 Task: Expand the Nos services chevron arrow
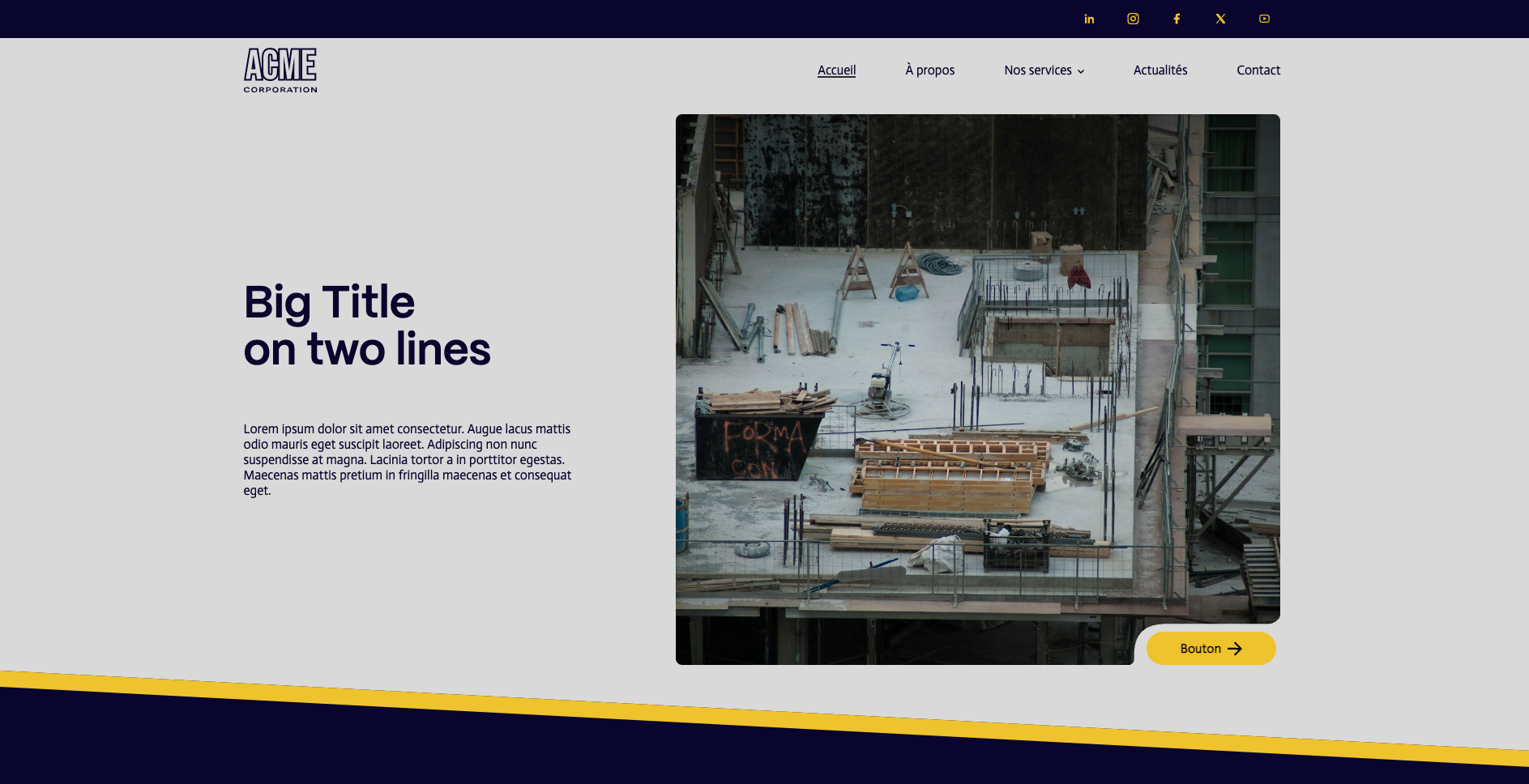1081,71
